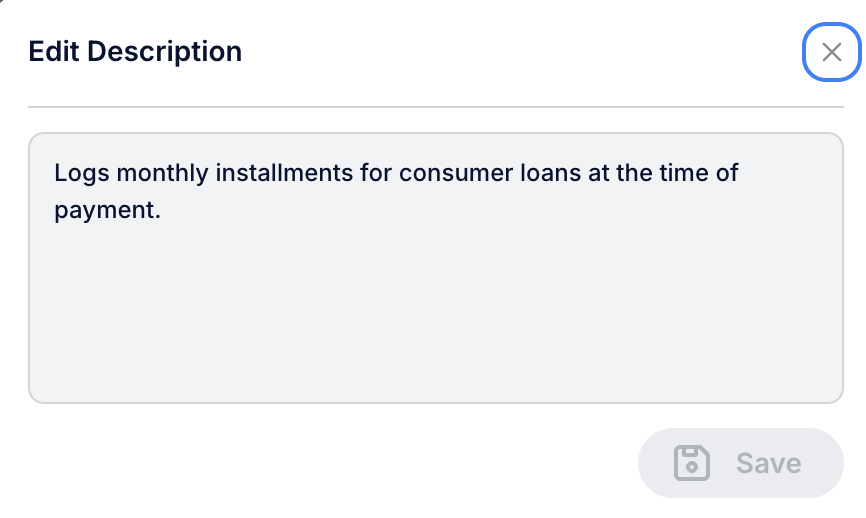
Task: Place cursor at end of first line after 'of'
Action: [x=740, y=173]
